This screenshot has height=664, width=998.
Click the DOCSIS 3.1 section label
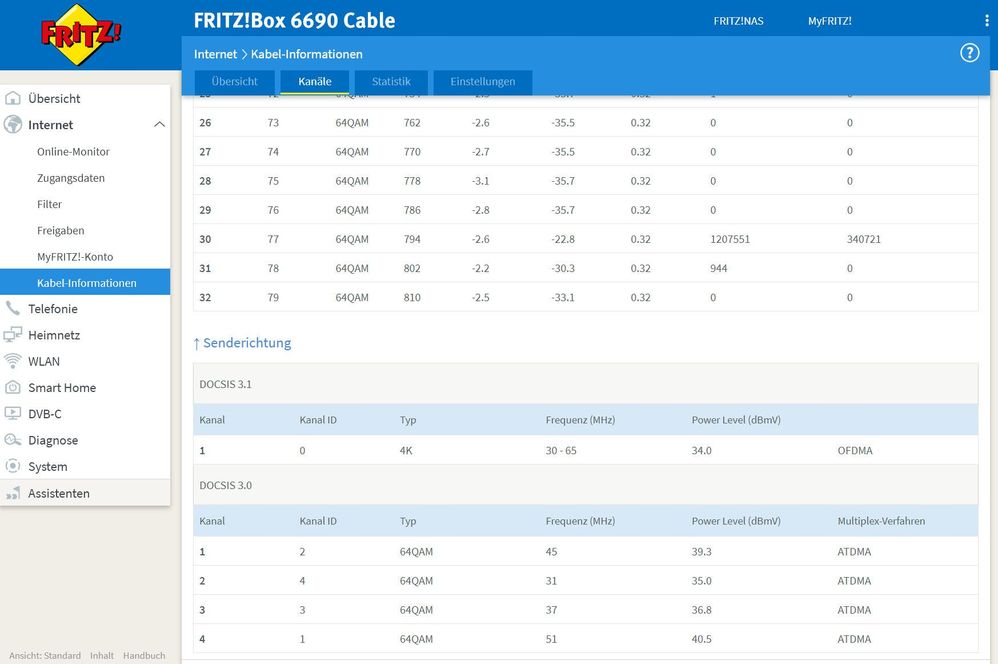pyautogui.click(x=225, y=384)
